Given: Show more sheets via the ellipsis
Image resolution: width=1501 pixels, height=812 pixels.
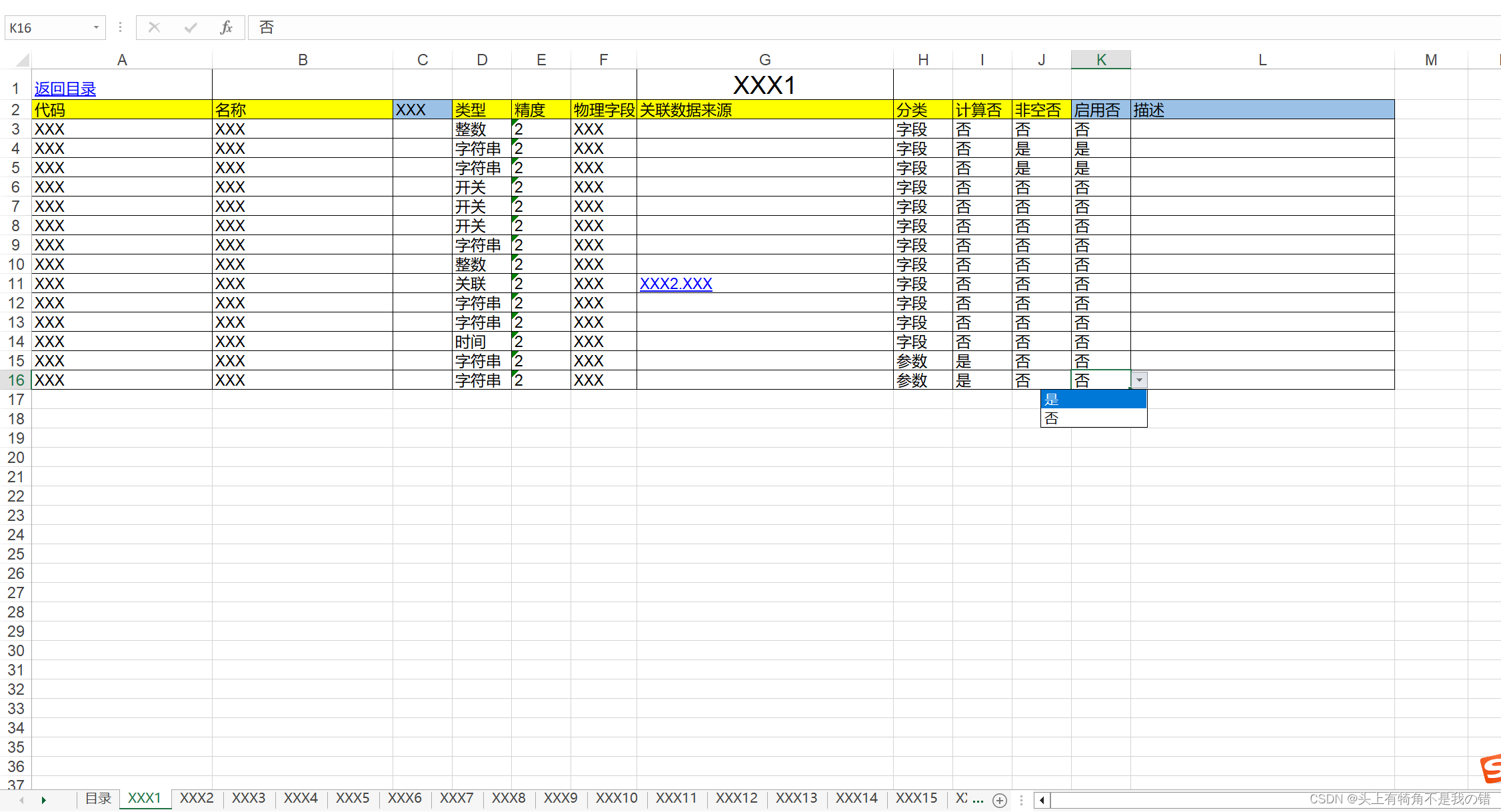Looking at the screenshot, I should tap(978, 800).
